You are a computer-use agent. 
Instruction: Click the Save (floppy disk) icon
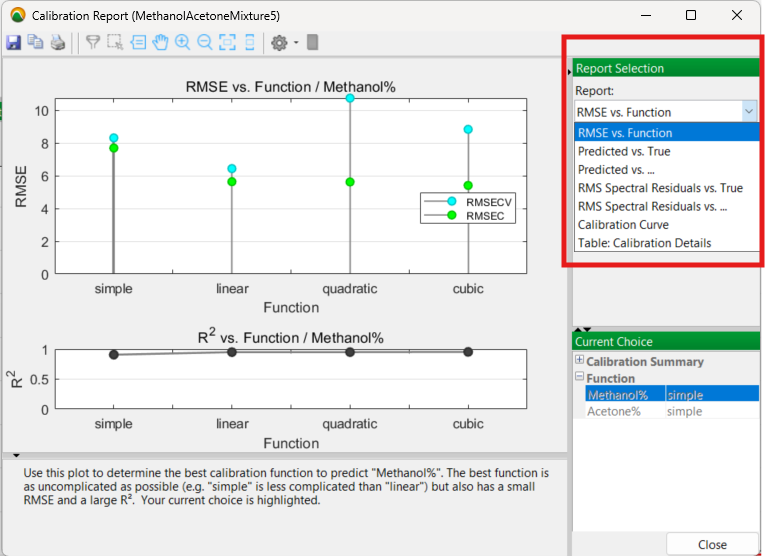[14, 42]
